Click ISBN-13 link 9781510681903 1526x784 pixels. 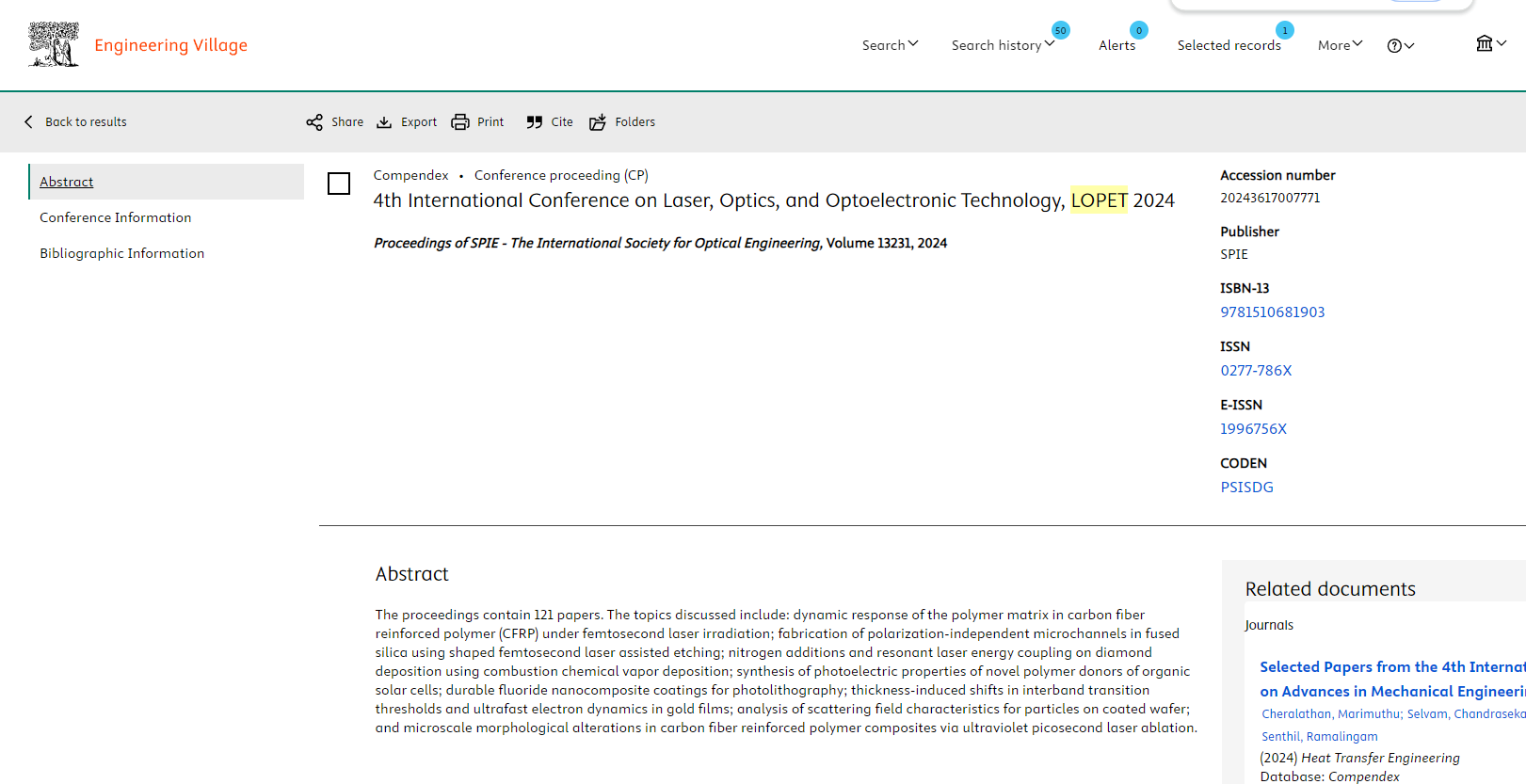(1273, 312)
